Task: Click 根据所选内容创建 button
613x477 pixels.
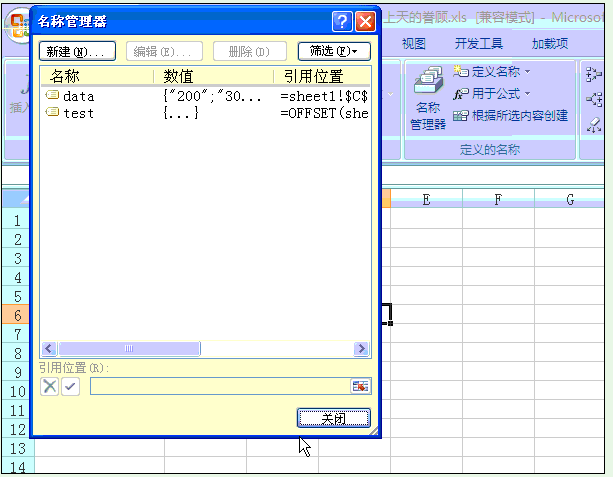Action: pos(510,116)
